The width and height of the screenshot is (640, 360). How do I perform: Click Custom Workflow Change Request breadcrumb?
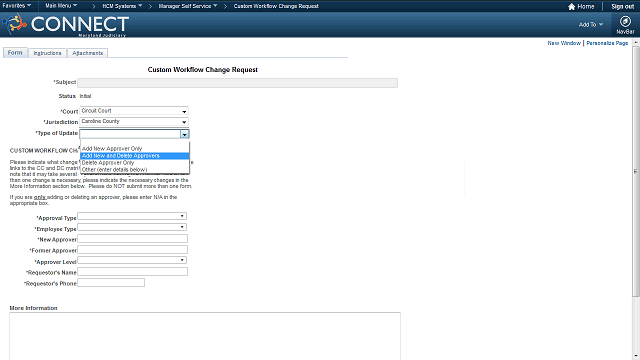276,6
